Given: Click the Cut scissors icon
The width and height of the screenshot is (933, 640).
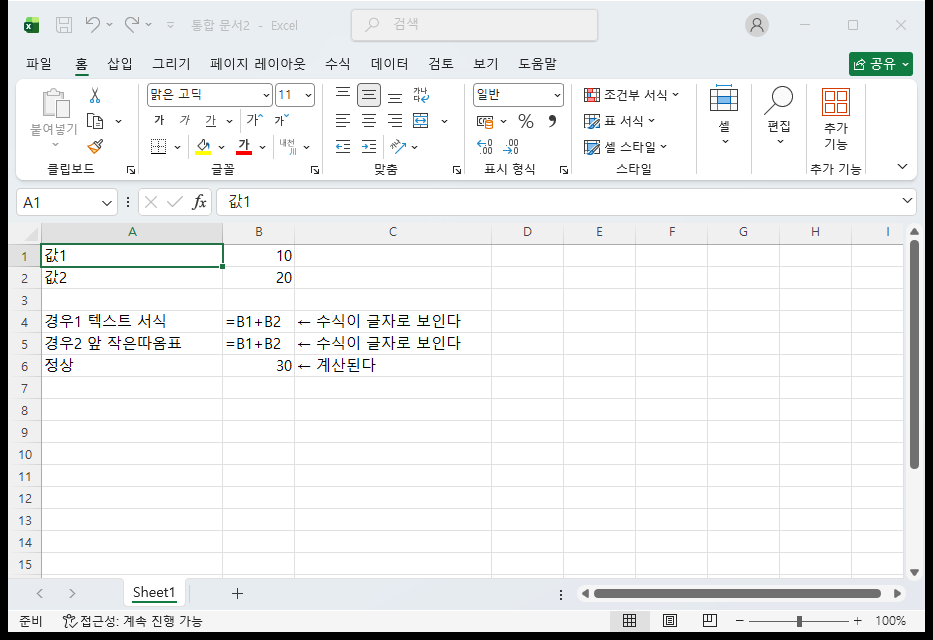Looking at the screenshot, I should click(95, 96).
